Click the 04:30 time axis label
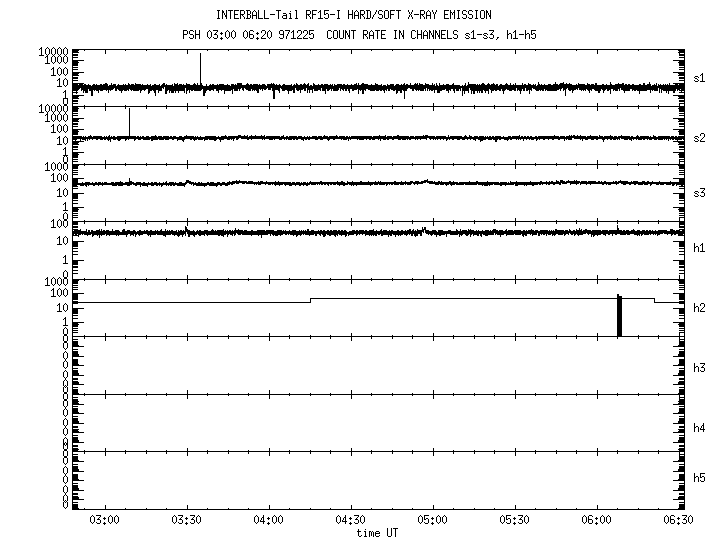 (x=351, y=521)
